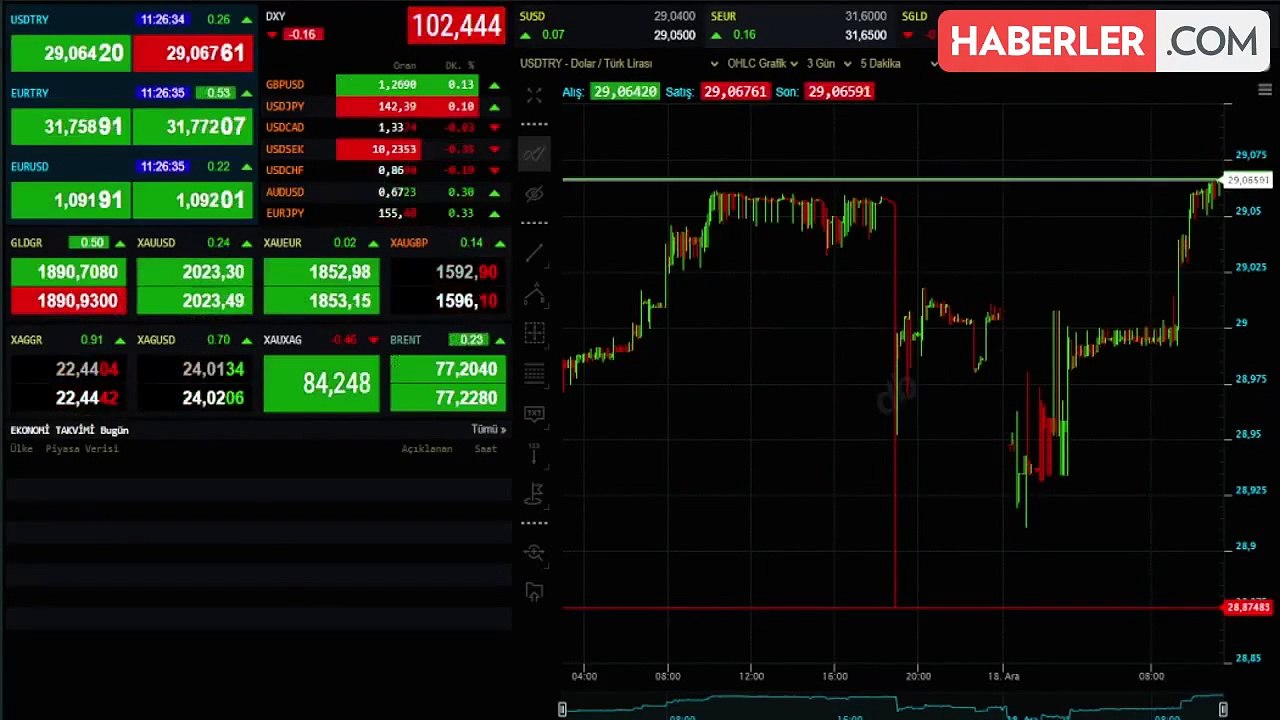
Task: Click the zoom magnifier chart tool
Action: [534, 552]
